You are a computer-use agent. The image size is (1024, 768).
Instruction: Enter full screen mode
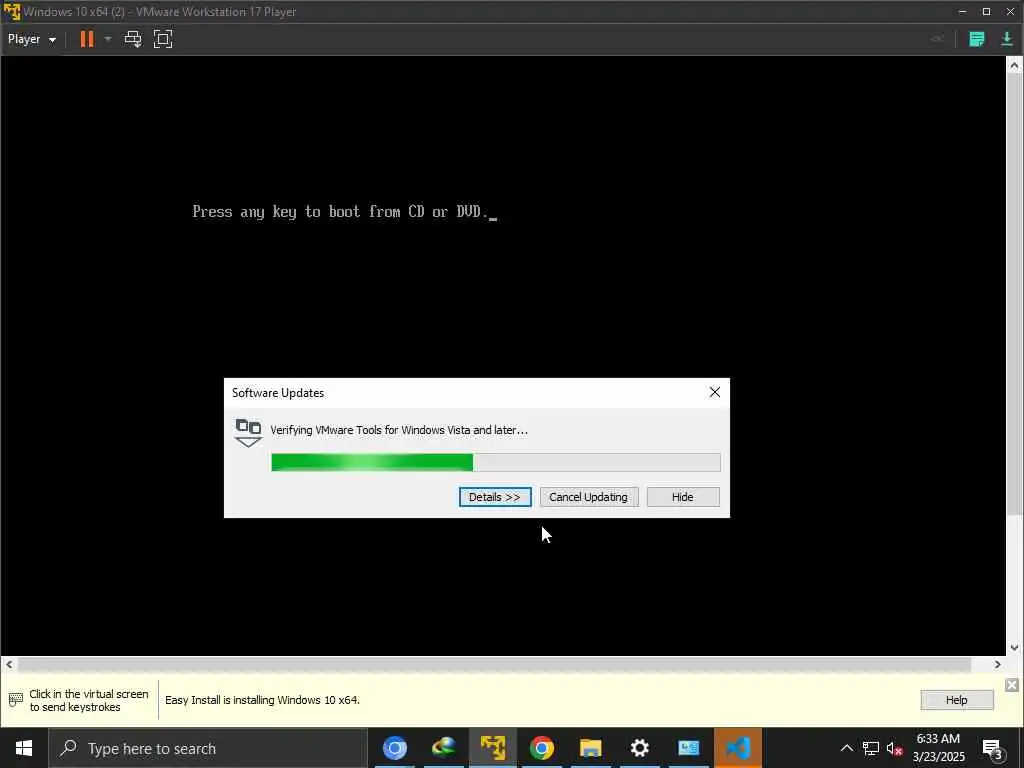(163, 39)
